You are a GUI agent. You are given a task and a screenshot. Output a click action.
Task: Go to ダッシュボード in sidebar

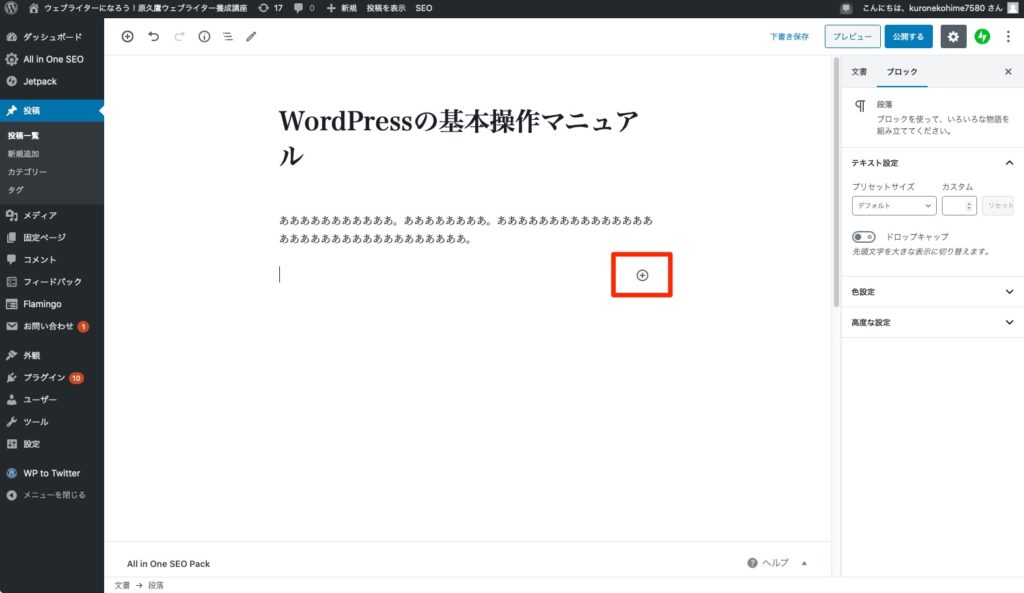52,37
